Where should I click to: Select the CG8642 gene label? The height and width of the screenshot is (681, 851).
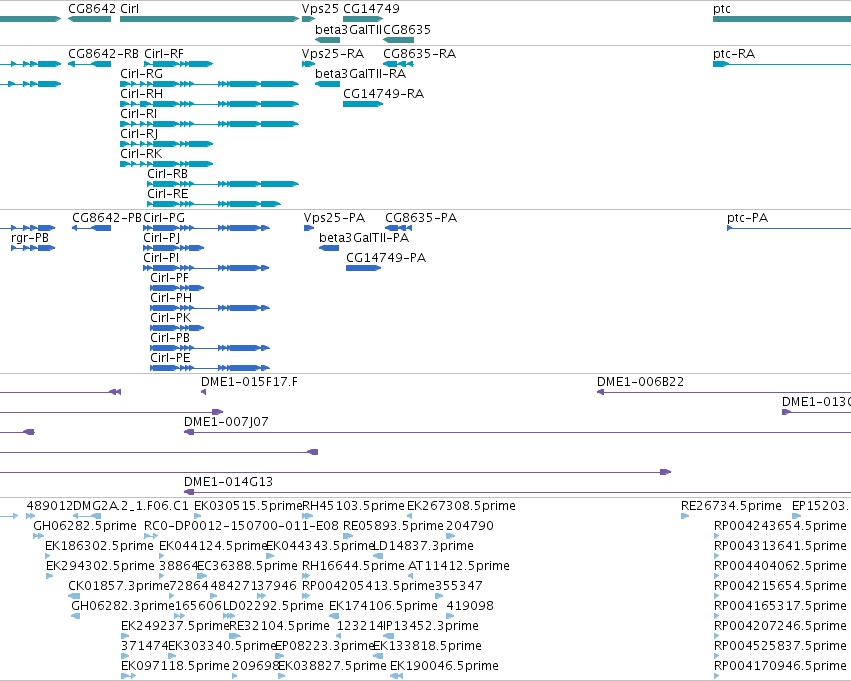coord(92,9)
